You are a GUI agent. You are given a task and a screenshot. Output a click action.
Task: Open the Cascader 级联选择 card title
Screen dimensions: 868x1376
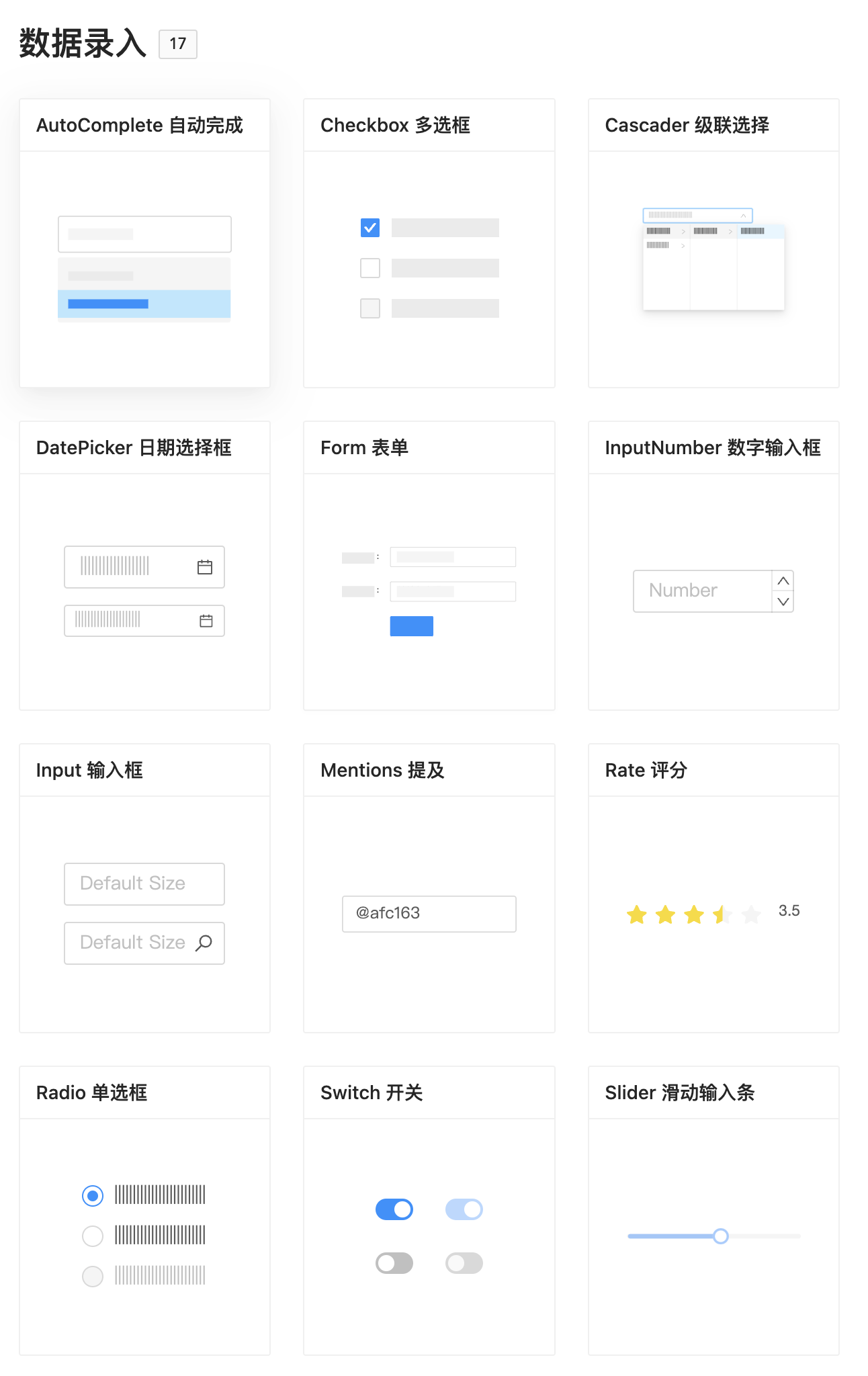click(x=687, y=125)
